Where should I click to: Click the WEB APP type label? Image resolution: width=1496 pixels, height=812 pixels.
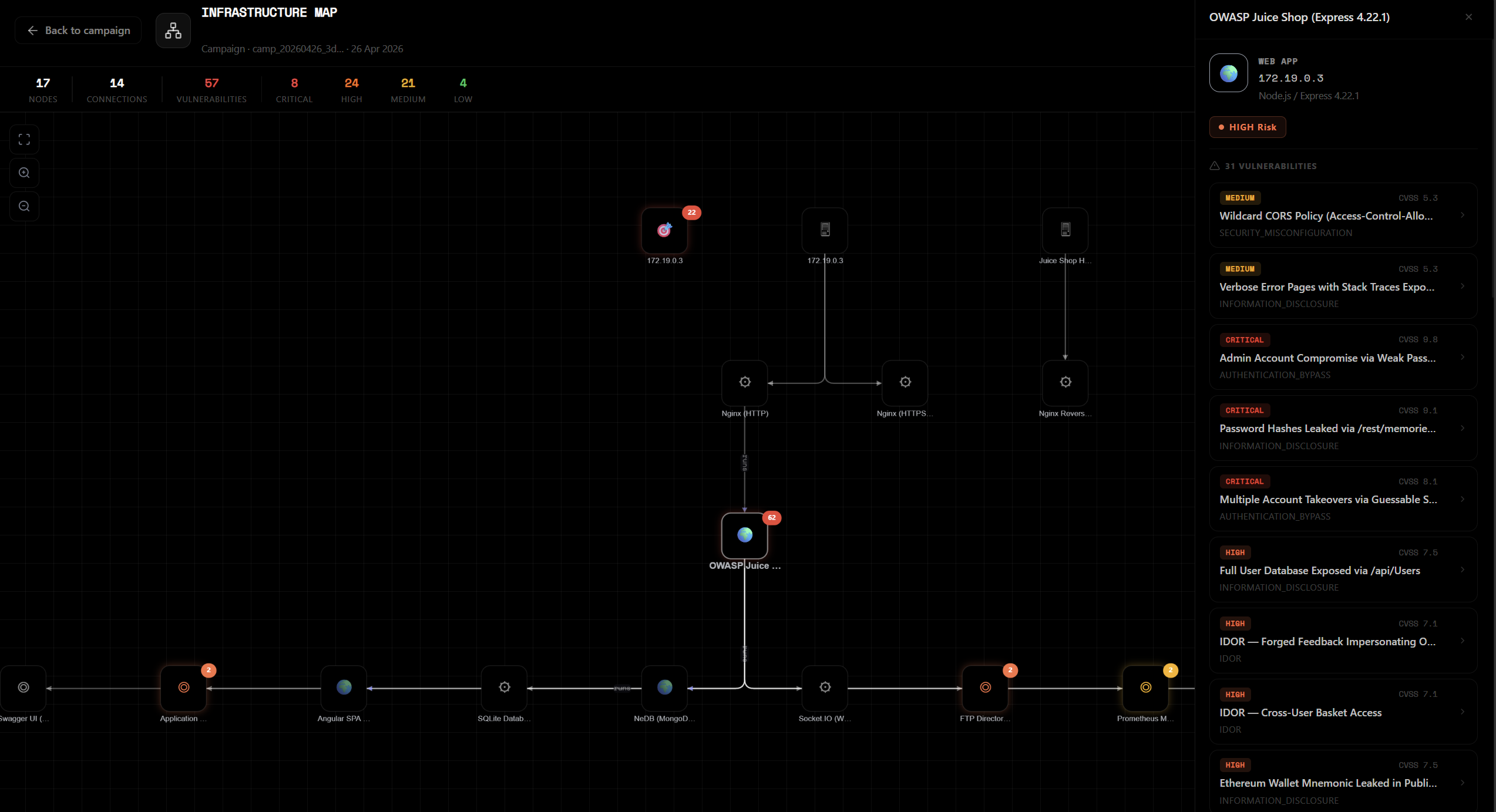pos(1278,62)
